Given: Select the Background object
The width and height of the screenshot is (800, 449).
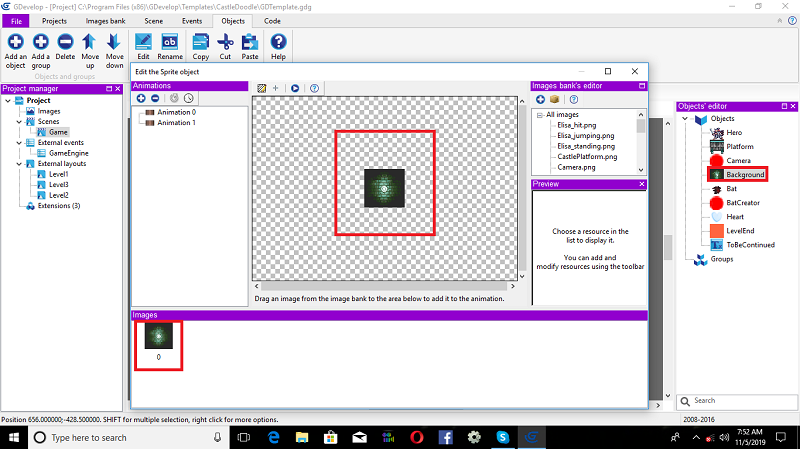Looking at the screenshot, I should pyautogui.click(x=745, y=174).
